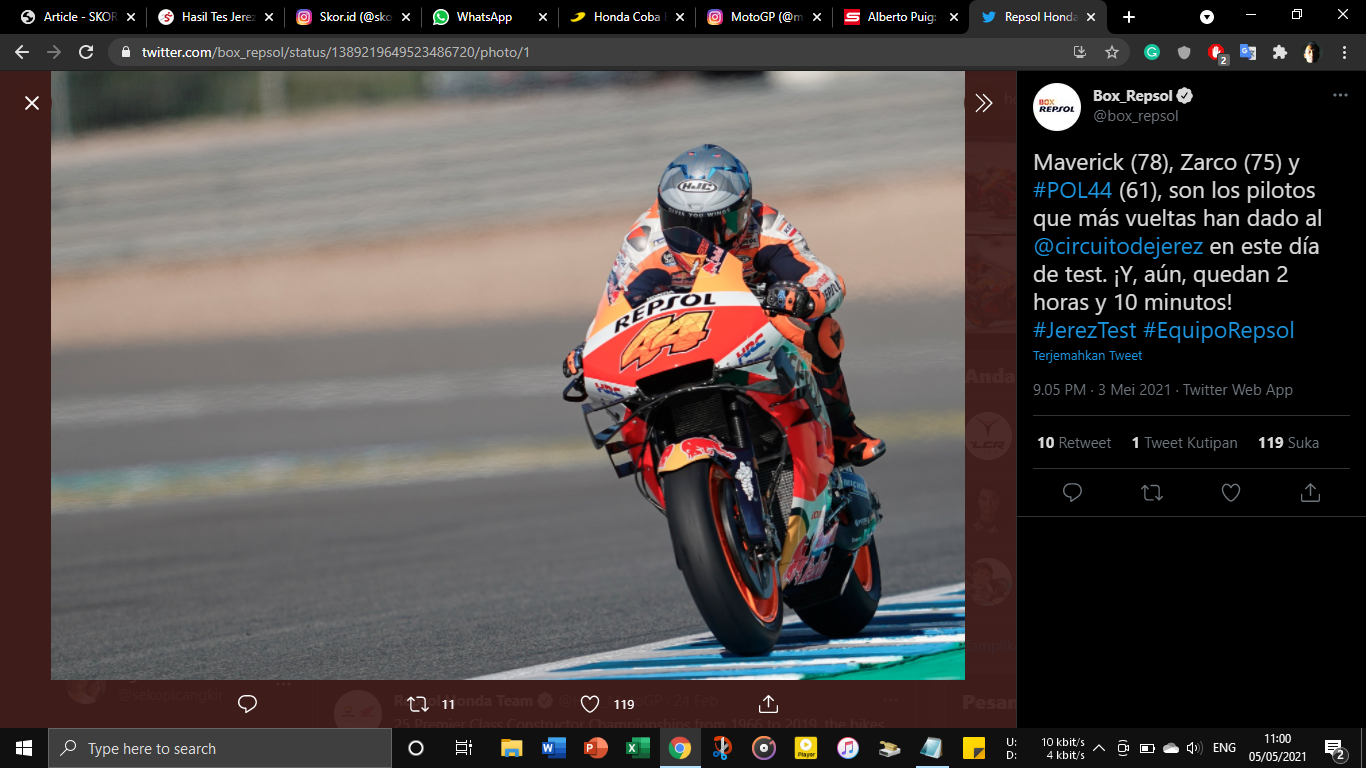This screenshot has width=1366, height=768.
Task: Open the Grammarly extension icon
Action: tap(1152, 52)
